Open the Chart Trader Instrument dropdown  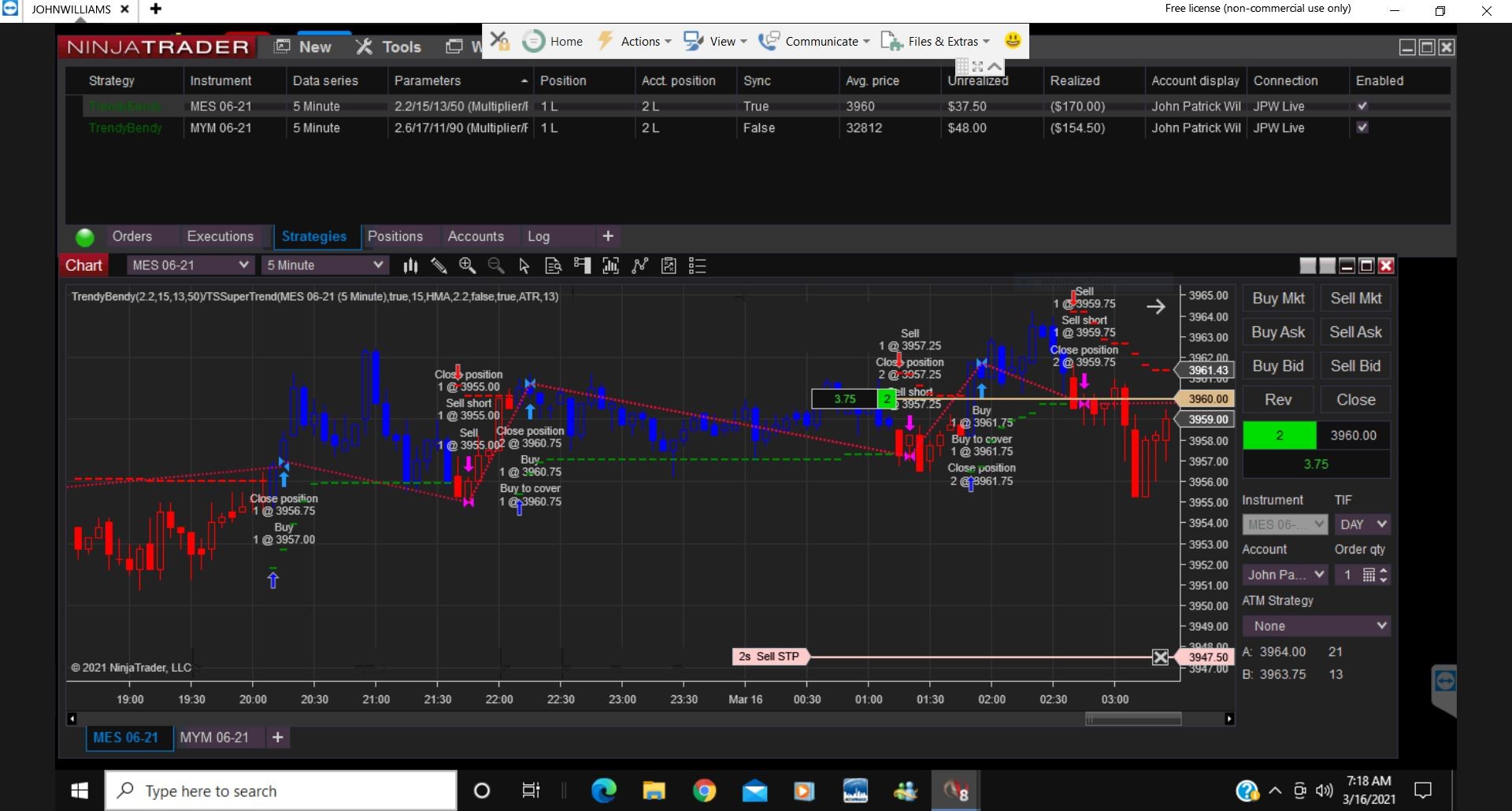1285,524
